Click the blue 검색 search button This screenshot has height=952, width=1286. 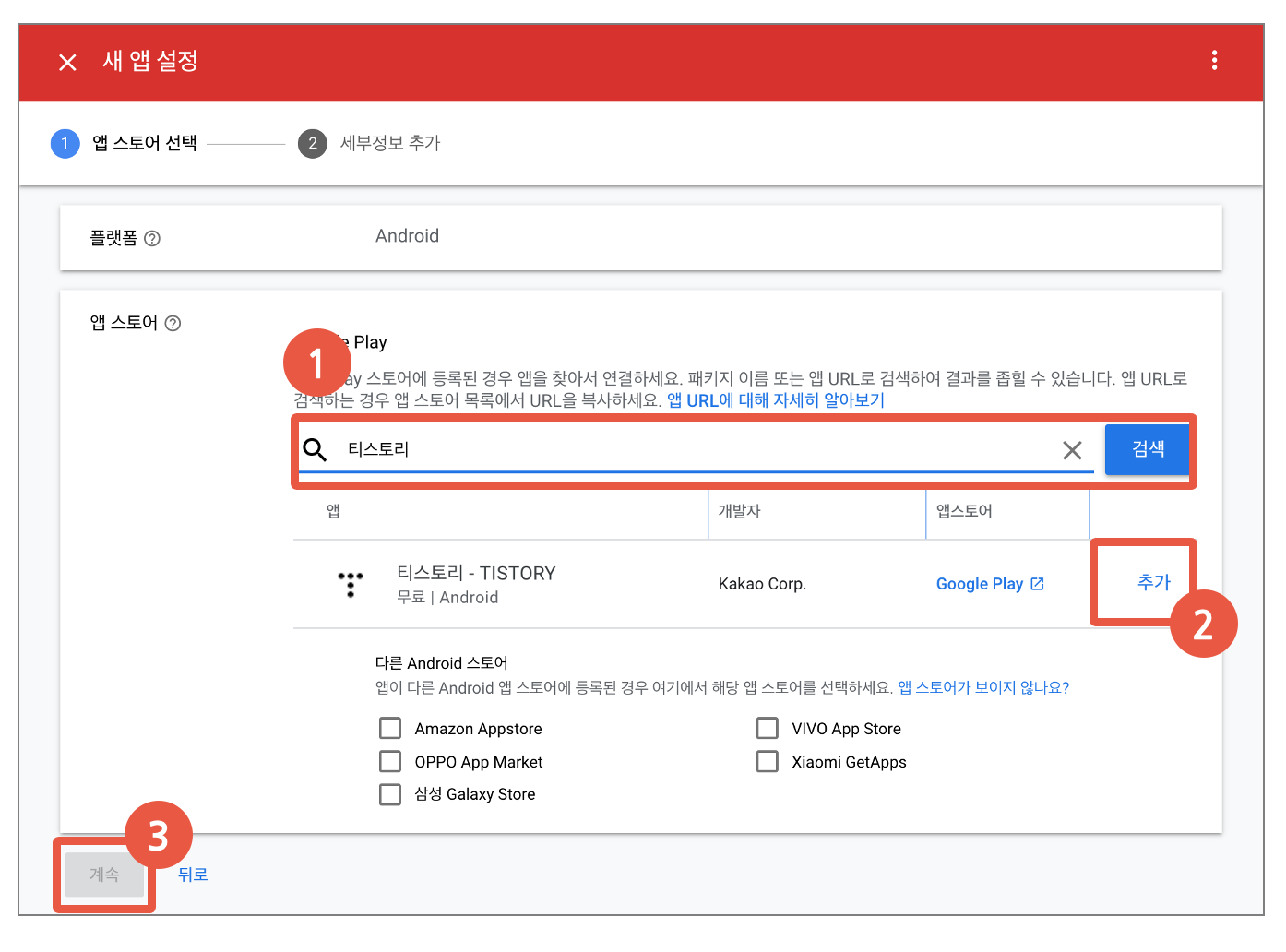(x=1148, y=449)
